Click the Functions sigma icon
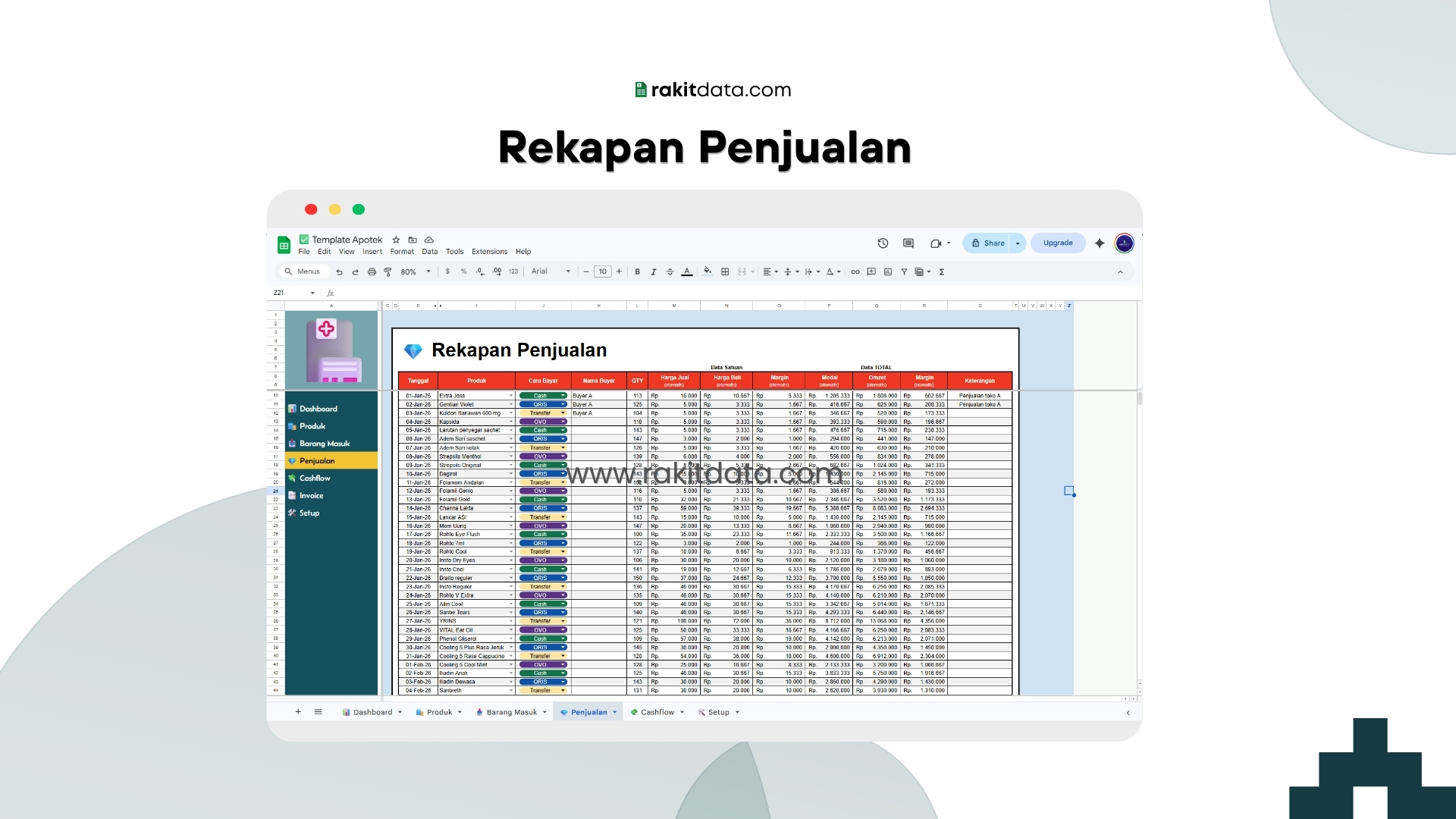Image resolution: width=1456 pixels, height=819 pixels. point(942,271)
